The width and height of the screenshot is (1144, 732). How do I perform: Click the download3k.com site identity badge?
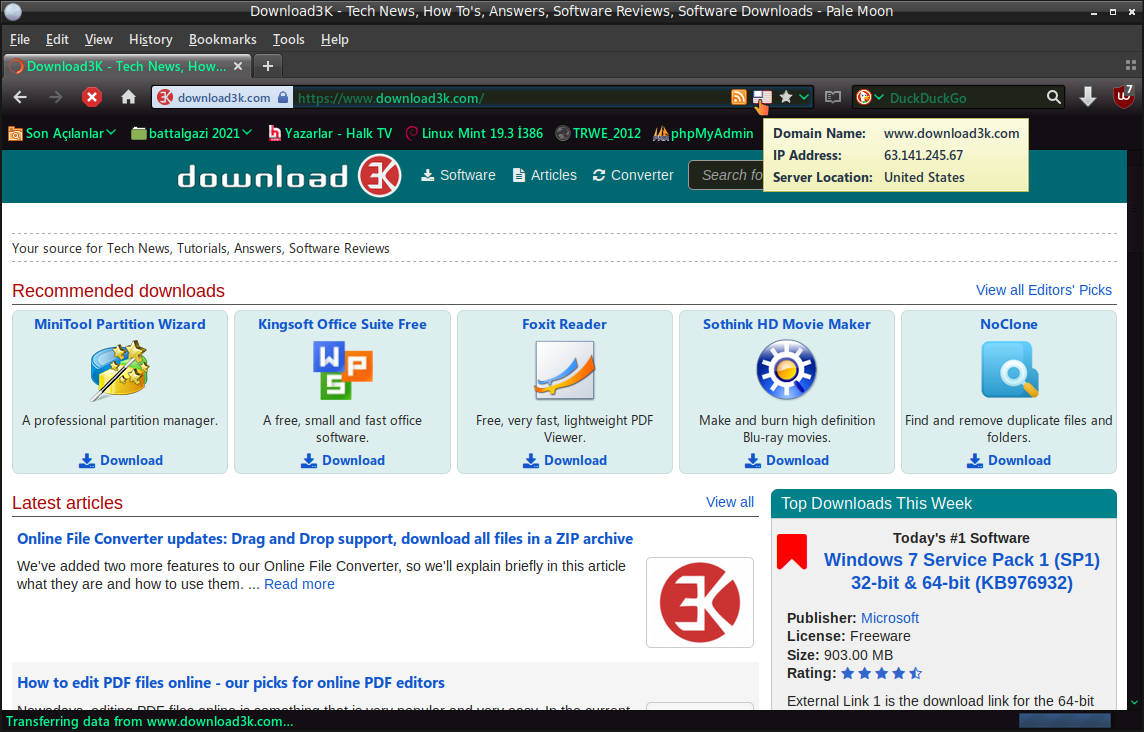pos(223,97)
